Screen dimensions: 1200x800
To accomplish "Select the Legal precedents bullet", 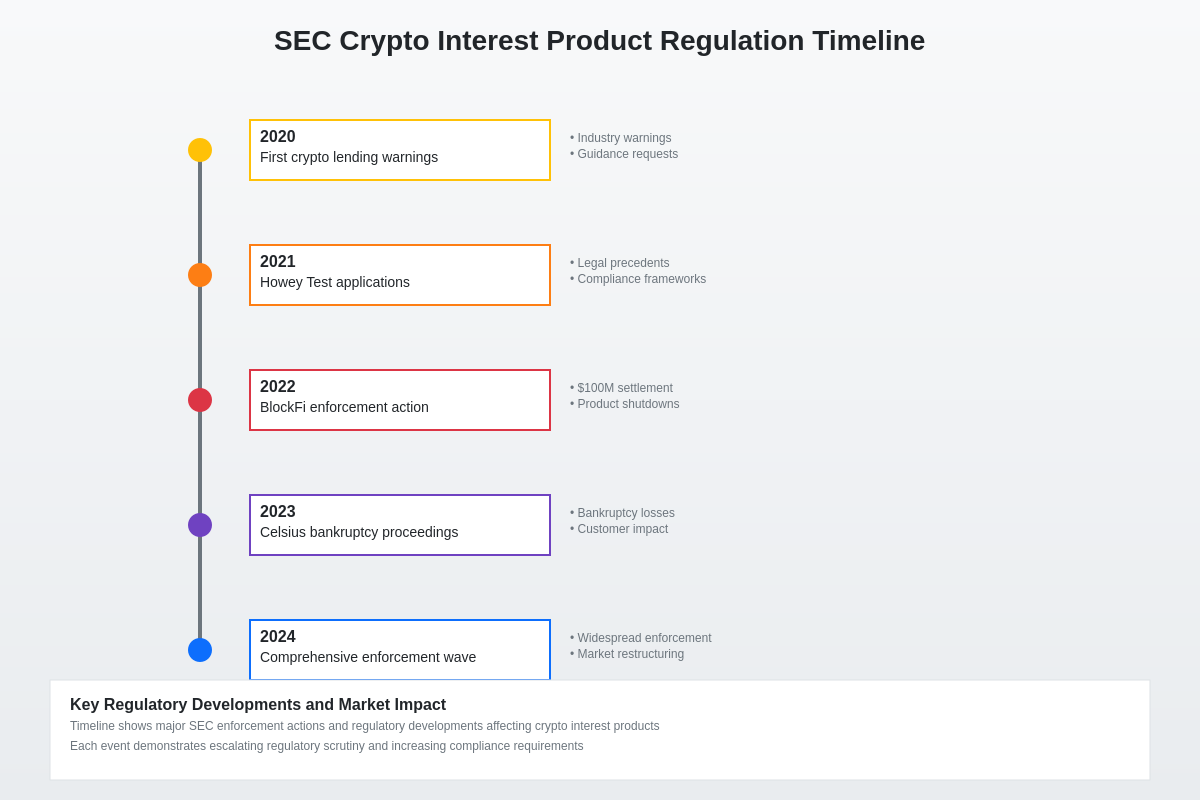I will click(x=623, y=263).
